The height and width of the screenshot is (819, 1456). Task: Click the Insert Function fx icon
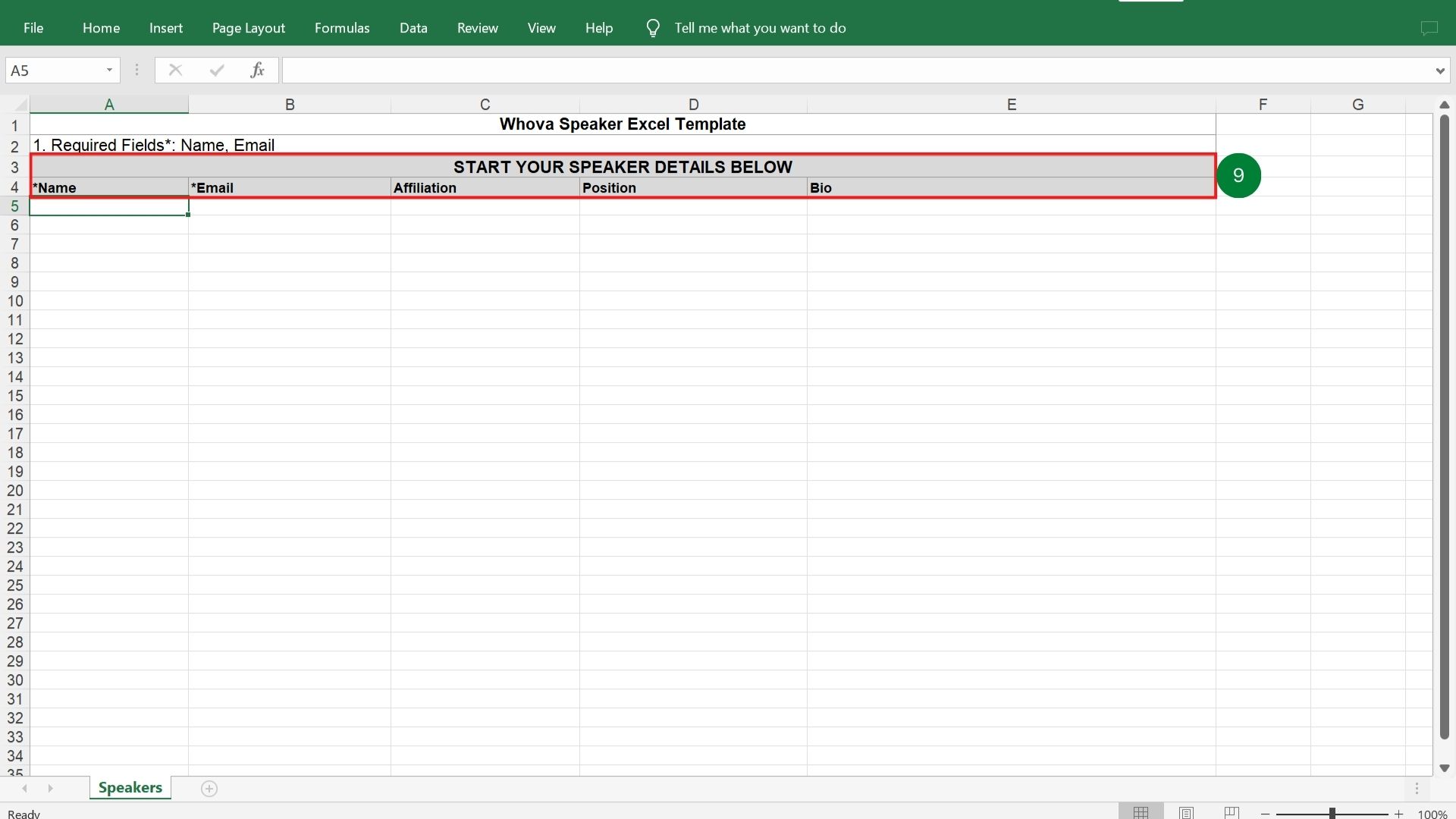257,71
